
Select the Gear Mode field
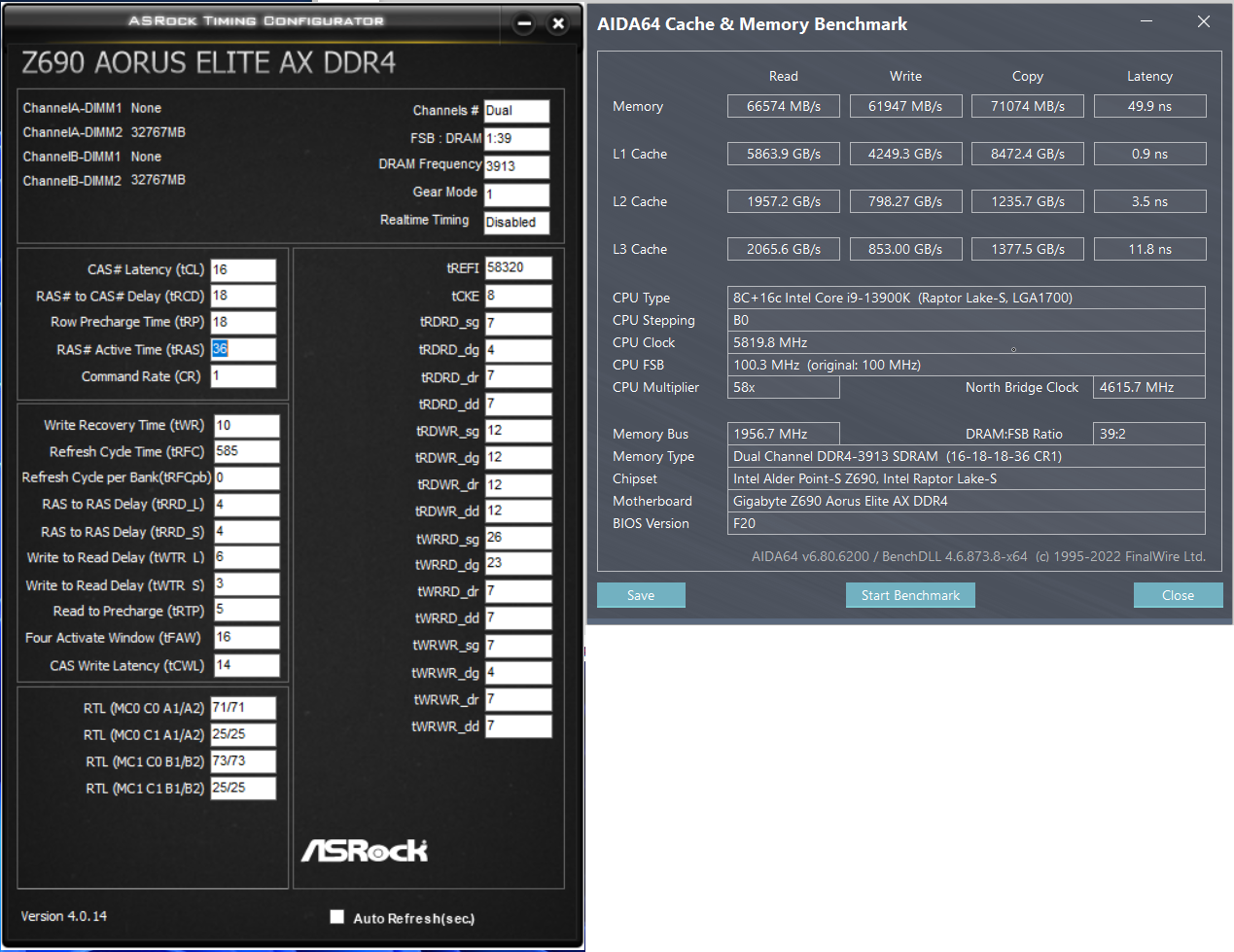[516, 194]
